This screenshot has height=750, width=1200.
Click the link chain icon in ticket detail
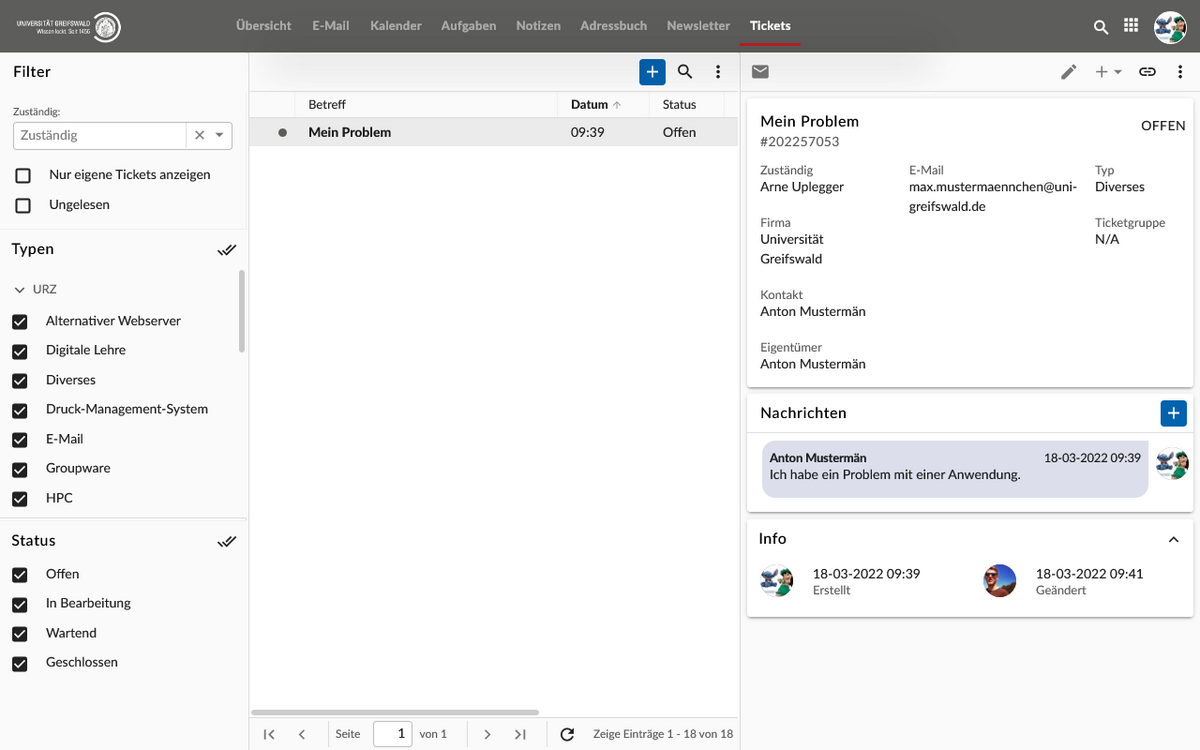tap(1147, 72)
